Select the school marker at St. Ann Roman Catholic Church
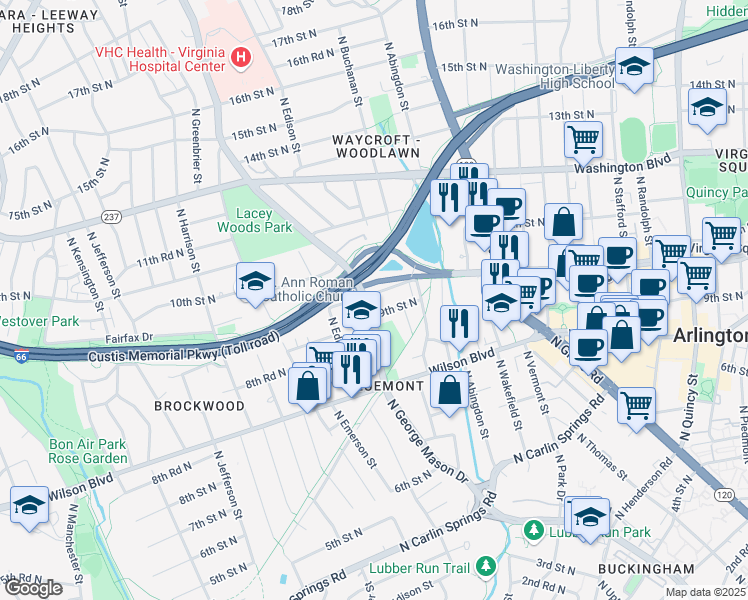Image resolution: width=748 pixels, height=600 pixels. pos(255,284)
